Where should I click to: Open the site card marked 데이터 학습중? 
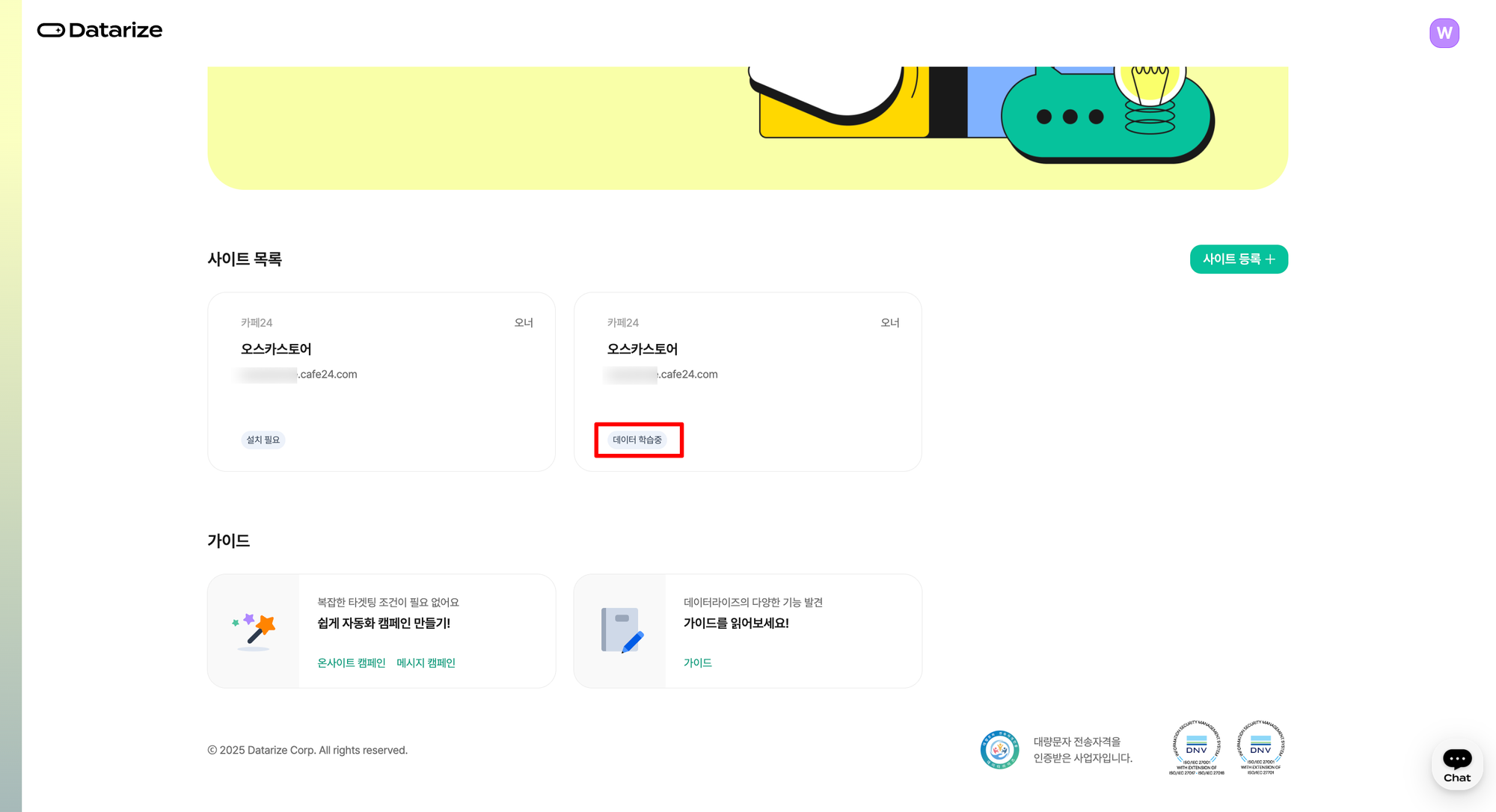748,381
